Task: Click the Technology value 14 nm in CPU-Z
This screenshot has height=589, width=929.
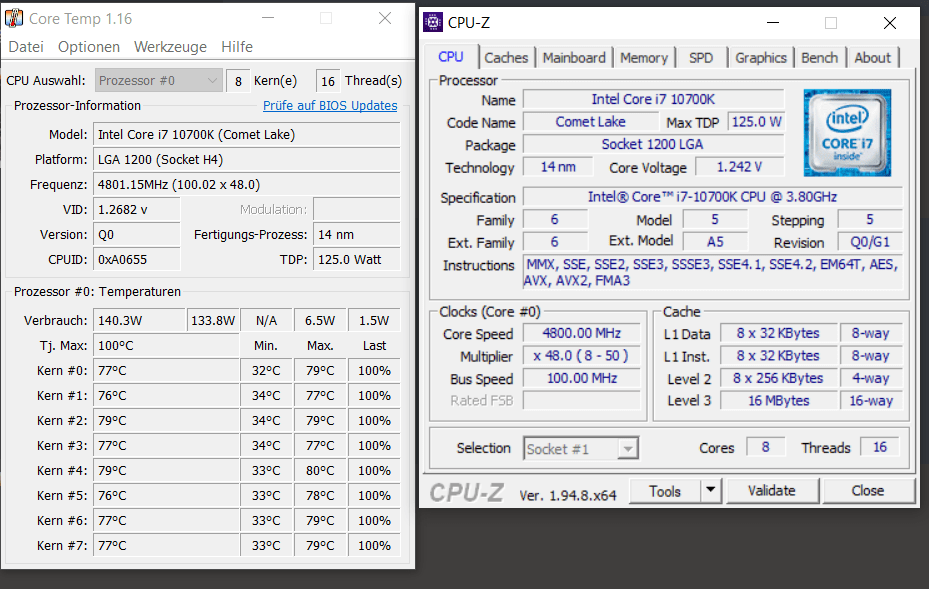Action: click(x=558, y=167)
